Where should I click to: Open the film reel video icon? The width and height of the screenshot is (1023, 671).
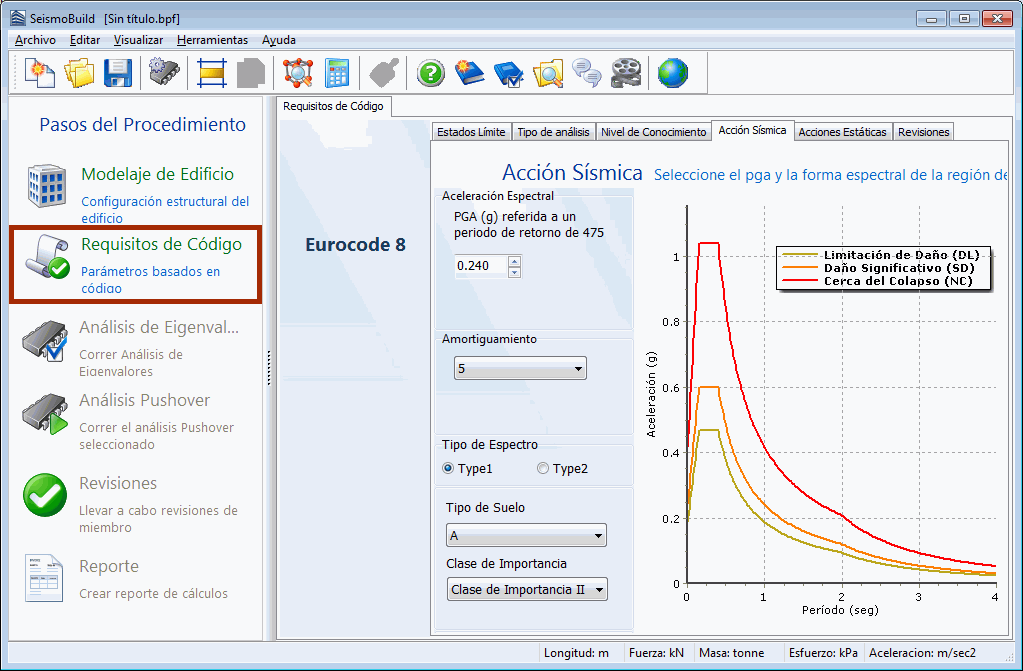click(x=627, y=73)
